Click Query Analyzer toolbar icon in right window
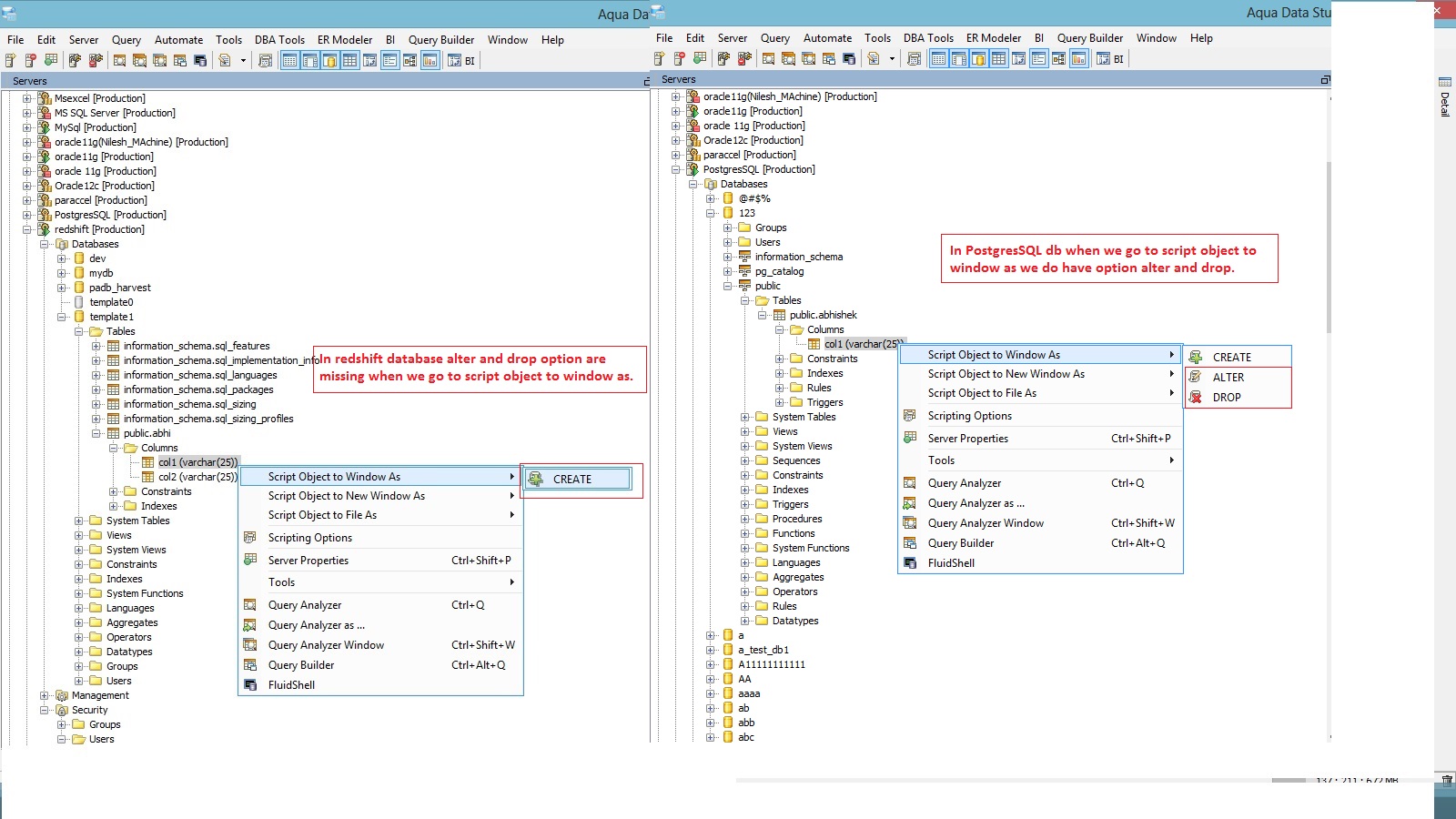1456x819 pixels. 769,59
